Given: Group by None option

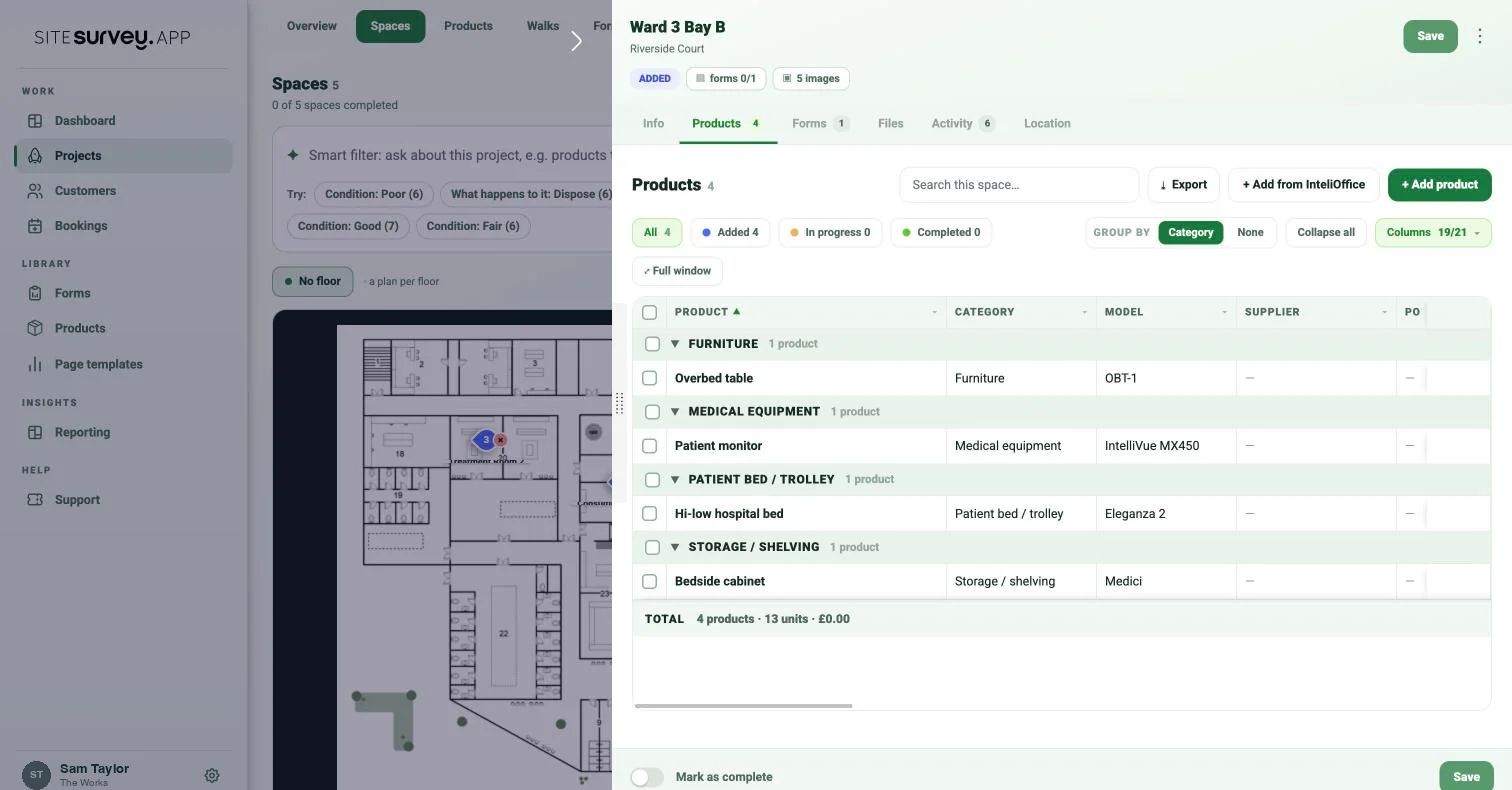Looking at the screenshot, I should point(1250,232).
